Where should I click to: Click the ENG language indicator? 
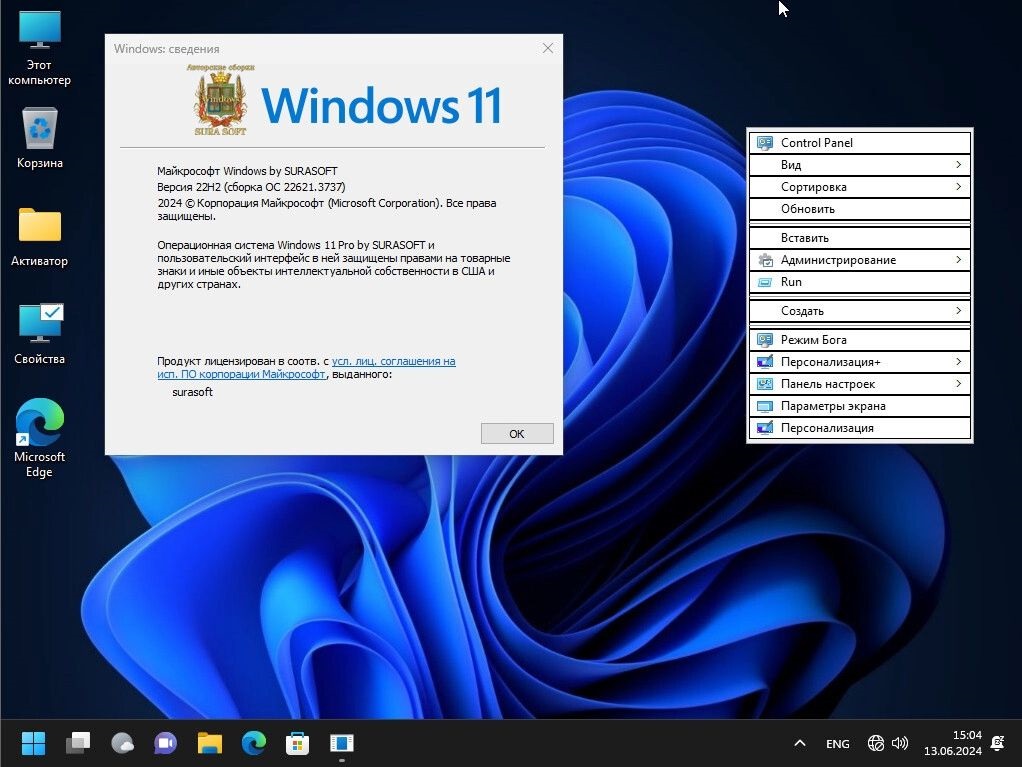tap(838, 744)
